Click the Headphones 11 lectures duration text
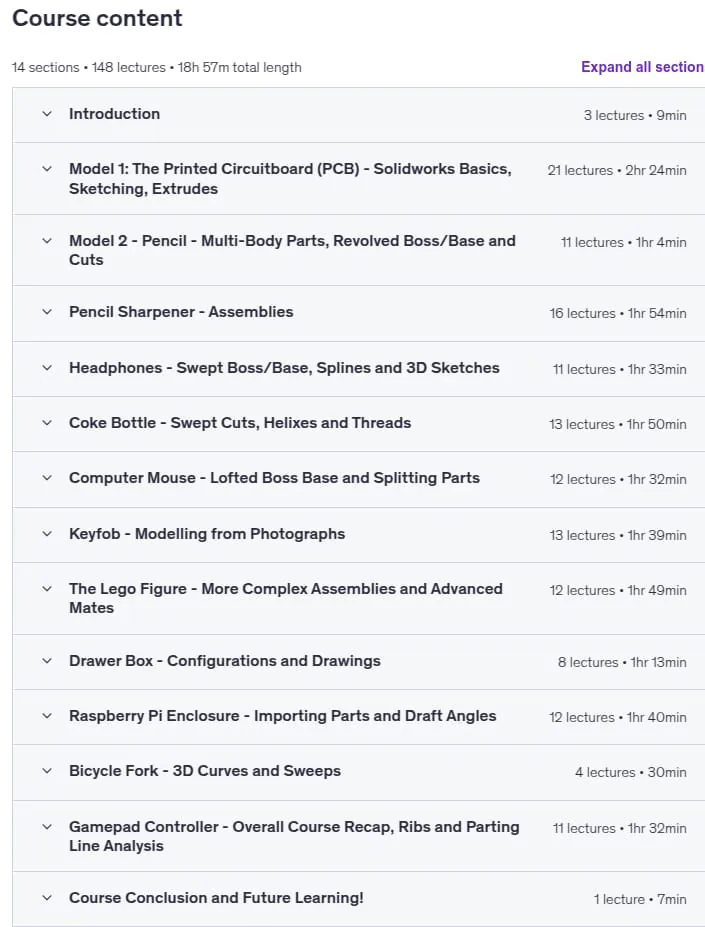 (619, 369)
